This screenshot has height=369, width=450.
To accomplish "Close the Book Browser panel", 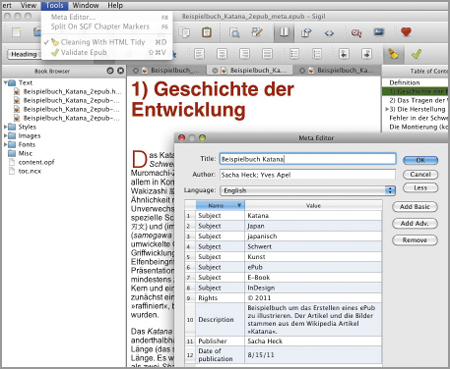I will coord(121,71).
